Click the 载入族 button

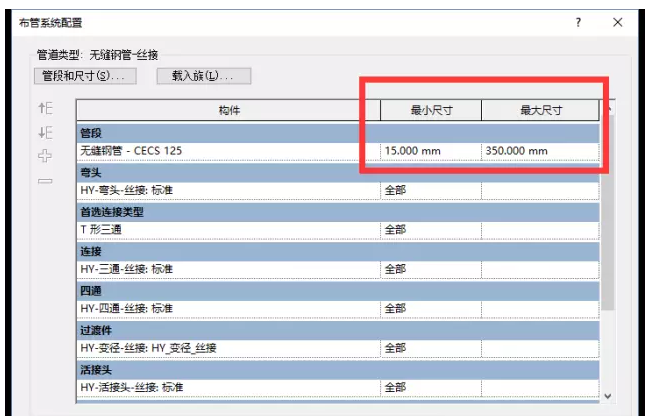pyautogui.click(x=203, y=76)
